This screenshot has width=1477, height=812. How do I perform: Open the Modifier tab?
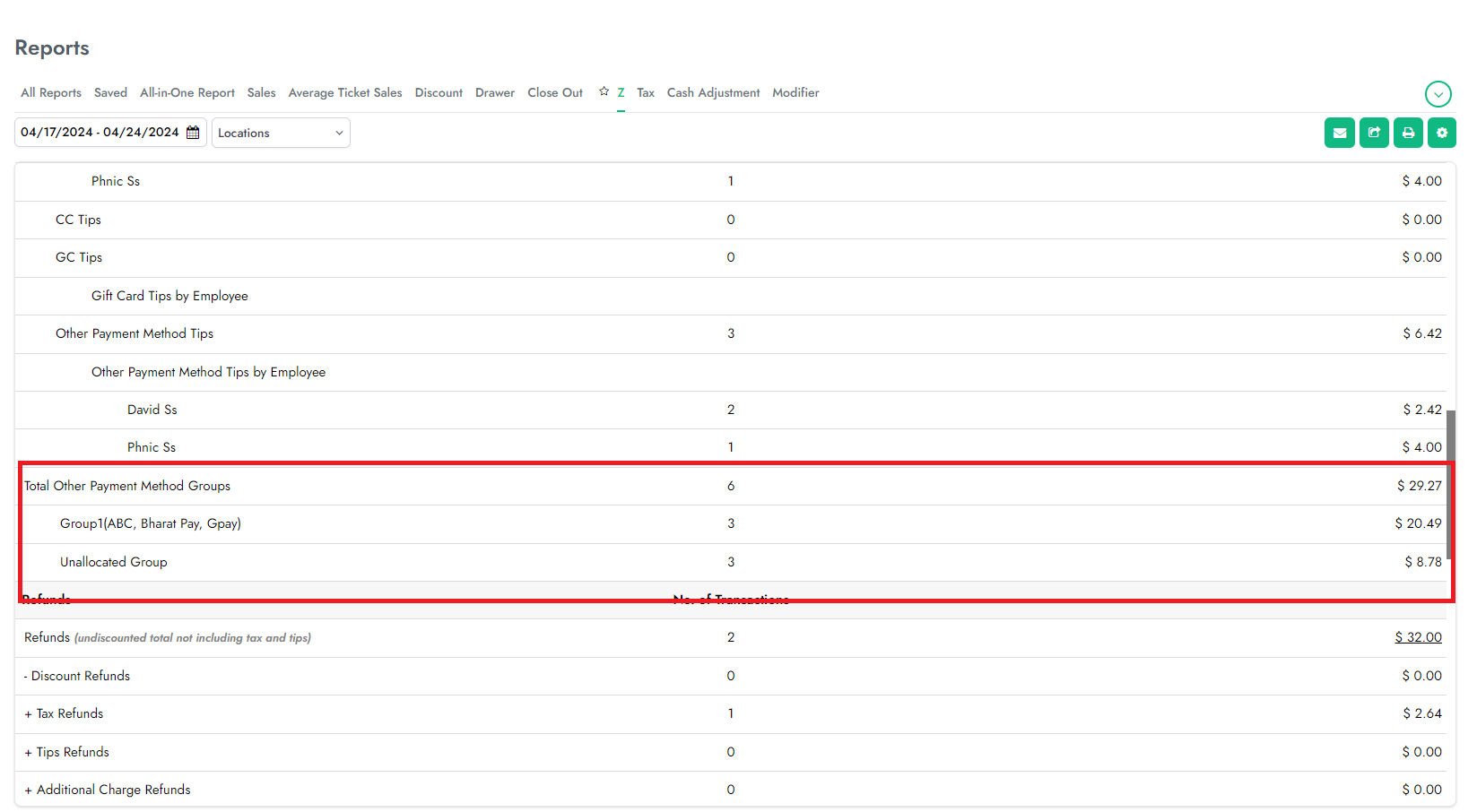pos(795,92)
